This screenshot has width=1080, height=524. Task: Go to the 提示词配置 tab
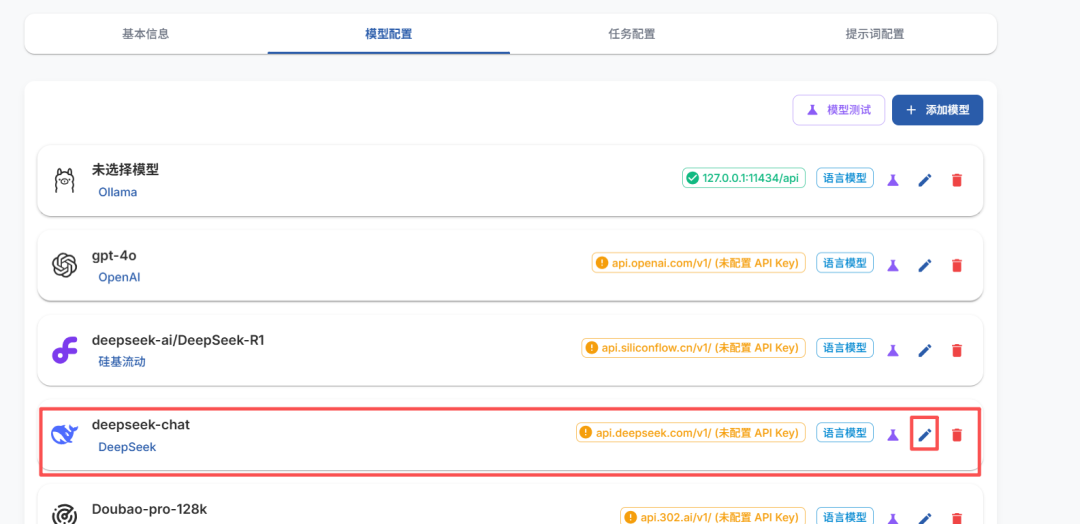875,34
